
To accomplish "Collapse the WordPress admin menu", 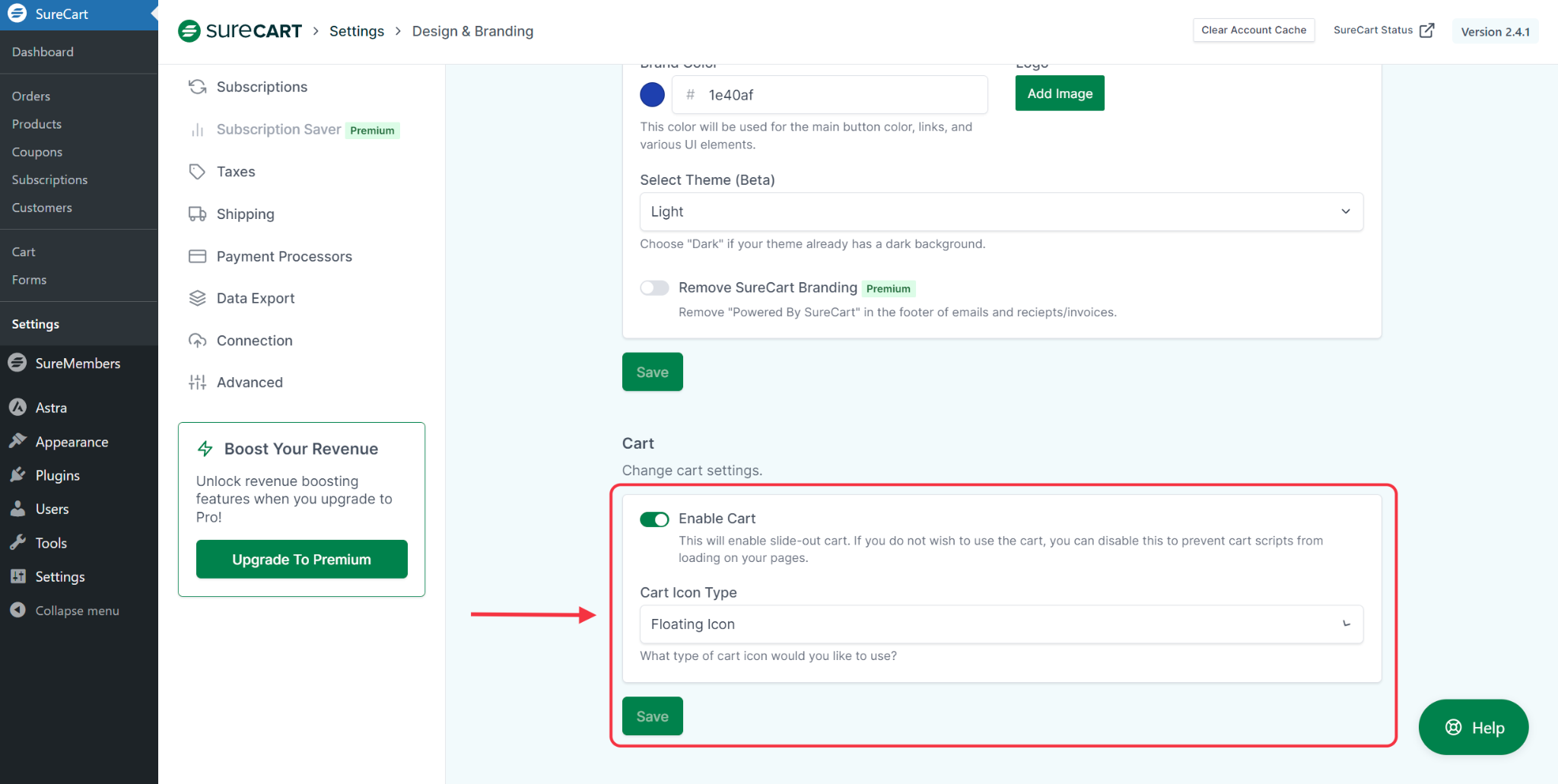I will tap(77, 611).
